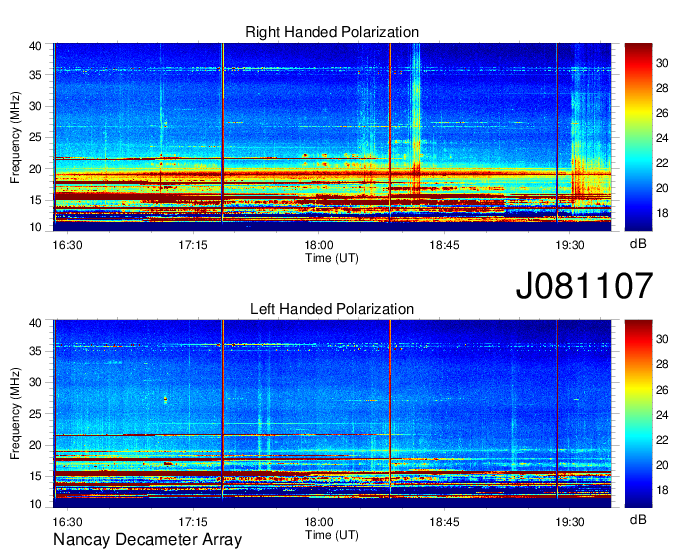680x552 pixels.
Task: Click the 20 MHz frequency tick on Left Handed plot
Action: tap(36, 445)
